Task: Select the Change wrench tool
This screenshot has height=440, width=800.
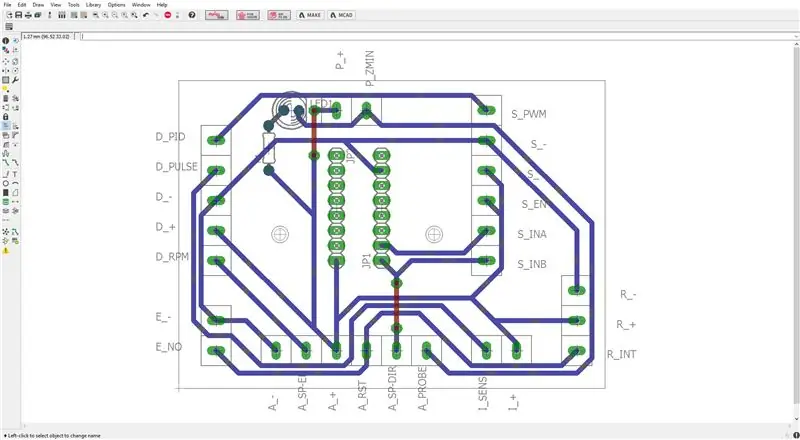Action: coord(15,80)
